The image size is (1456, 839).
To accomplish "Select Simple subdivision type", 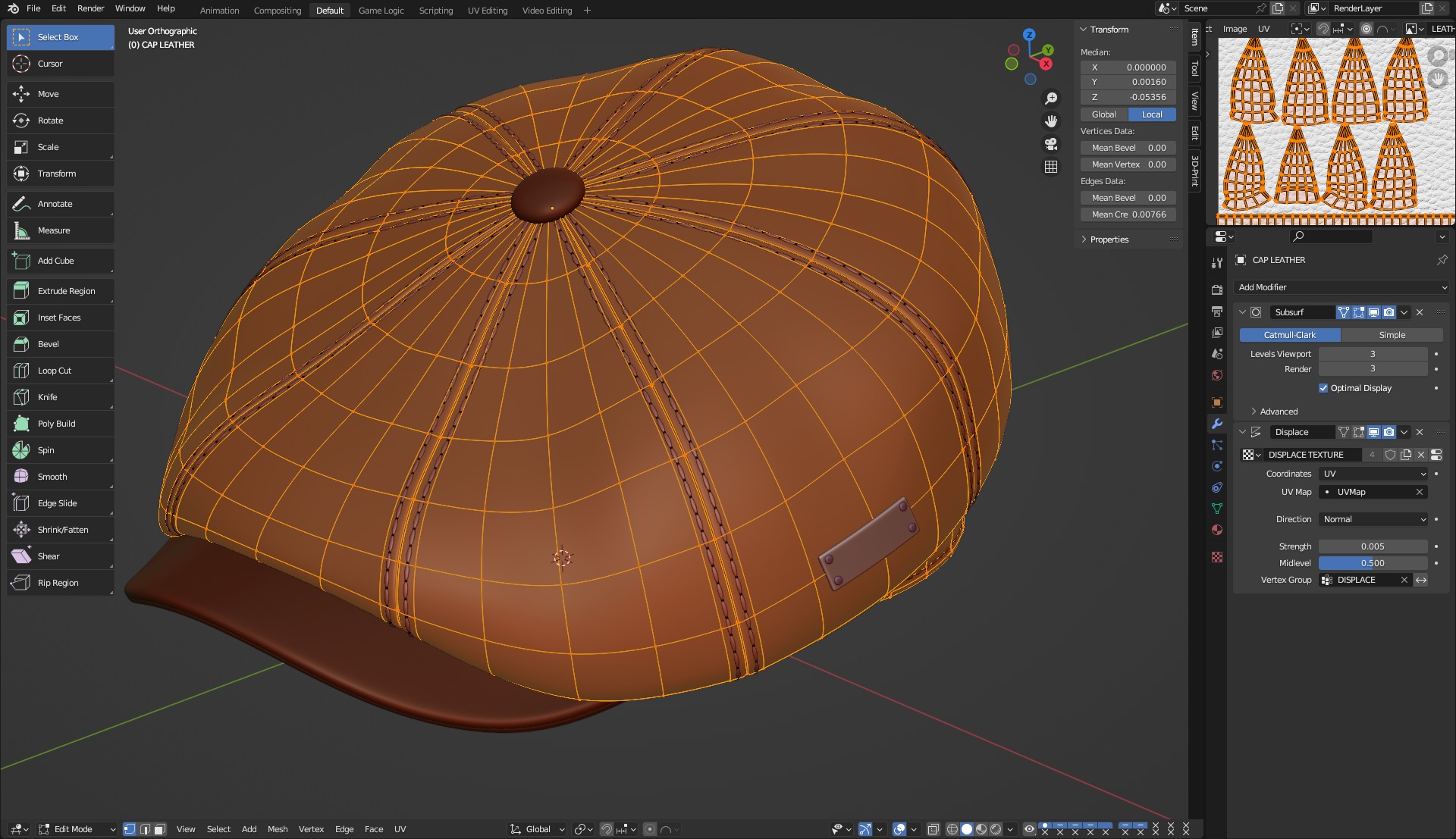I will pyautogui.click(x=1392, y=335).
